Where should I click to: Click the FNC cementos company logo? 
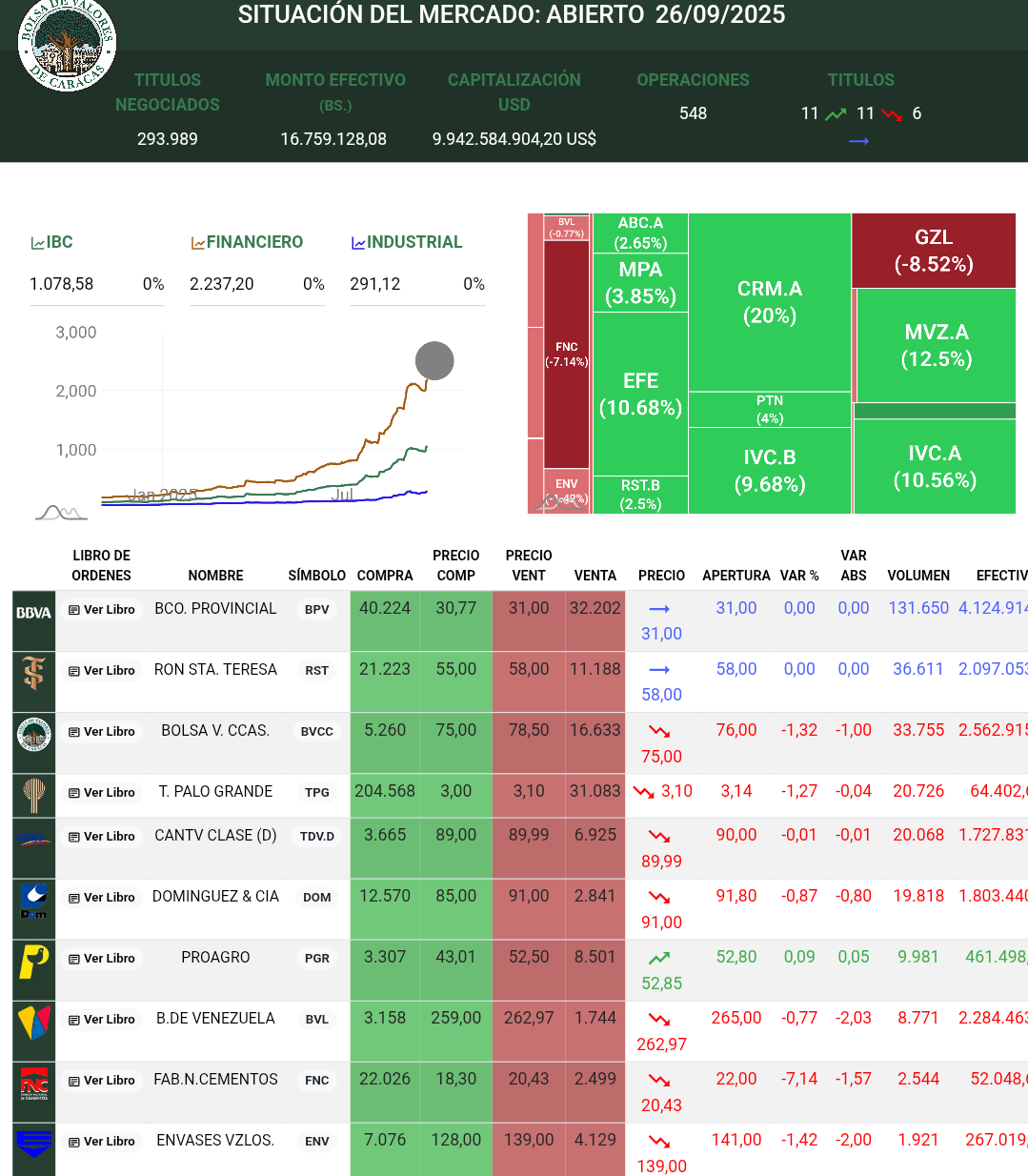33,1084
